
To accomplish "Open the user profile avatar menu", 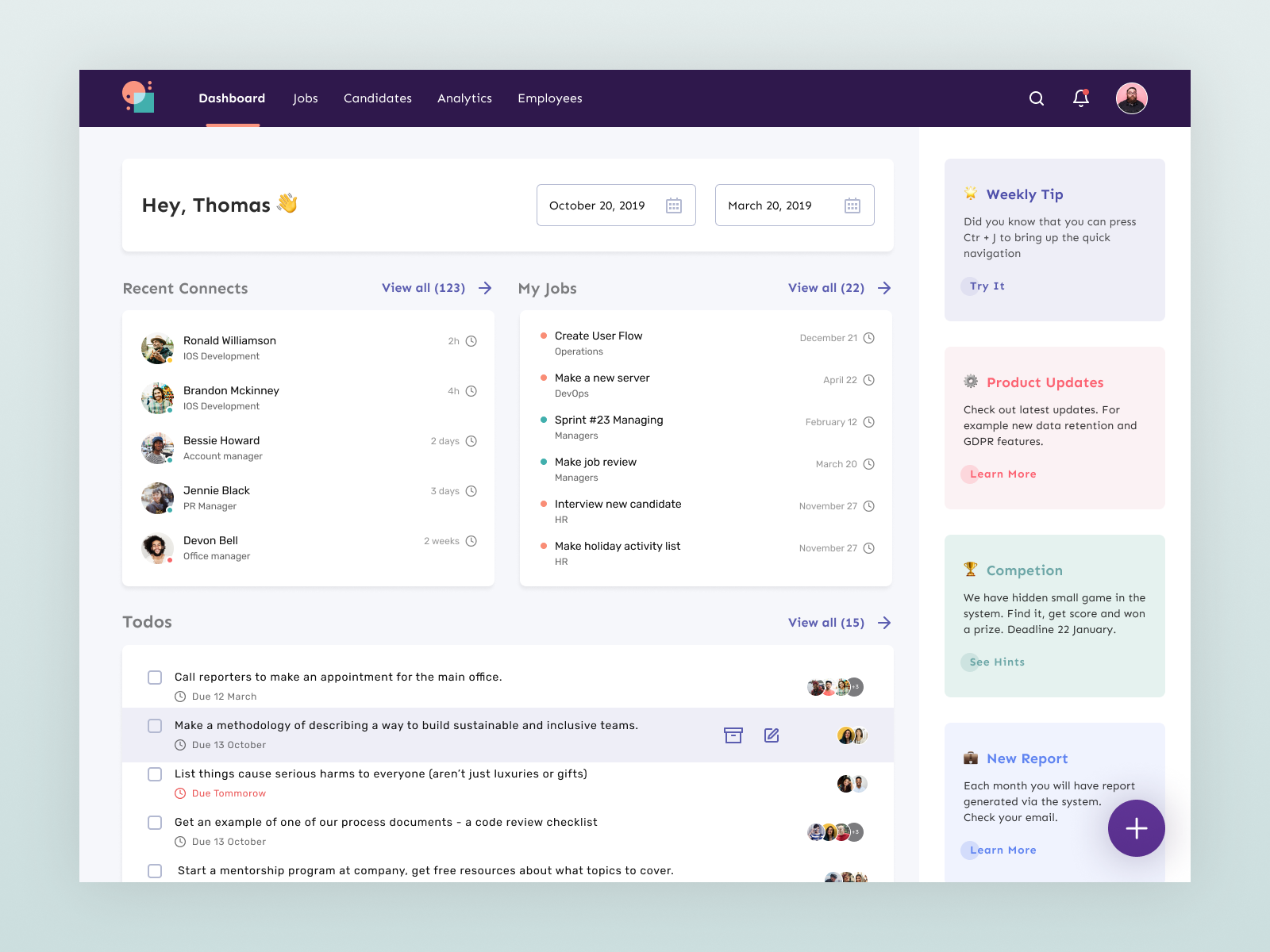I will 1132,98.
